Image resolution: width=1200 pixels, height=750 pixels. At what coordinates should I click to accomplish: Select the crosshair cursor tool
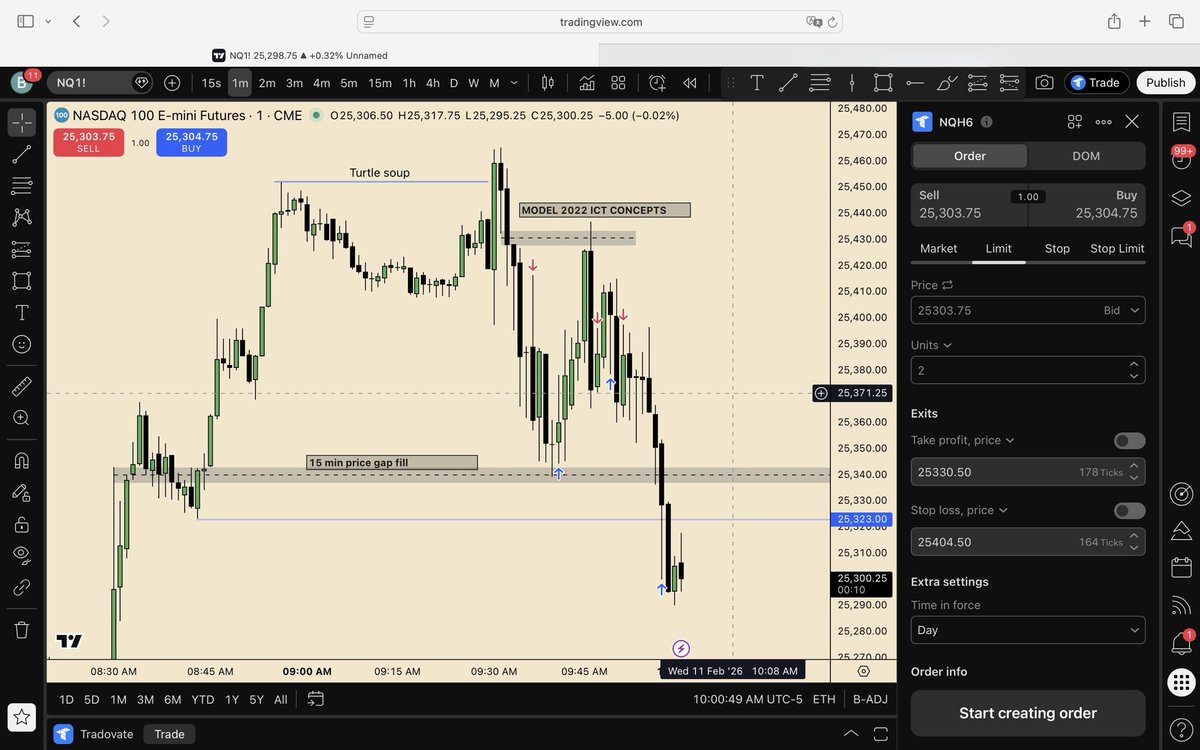tap(22, 123)
